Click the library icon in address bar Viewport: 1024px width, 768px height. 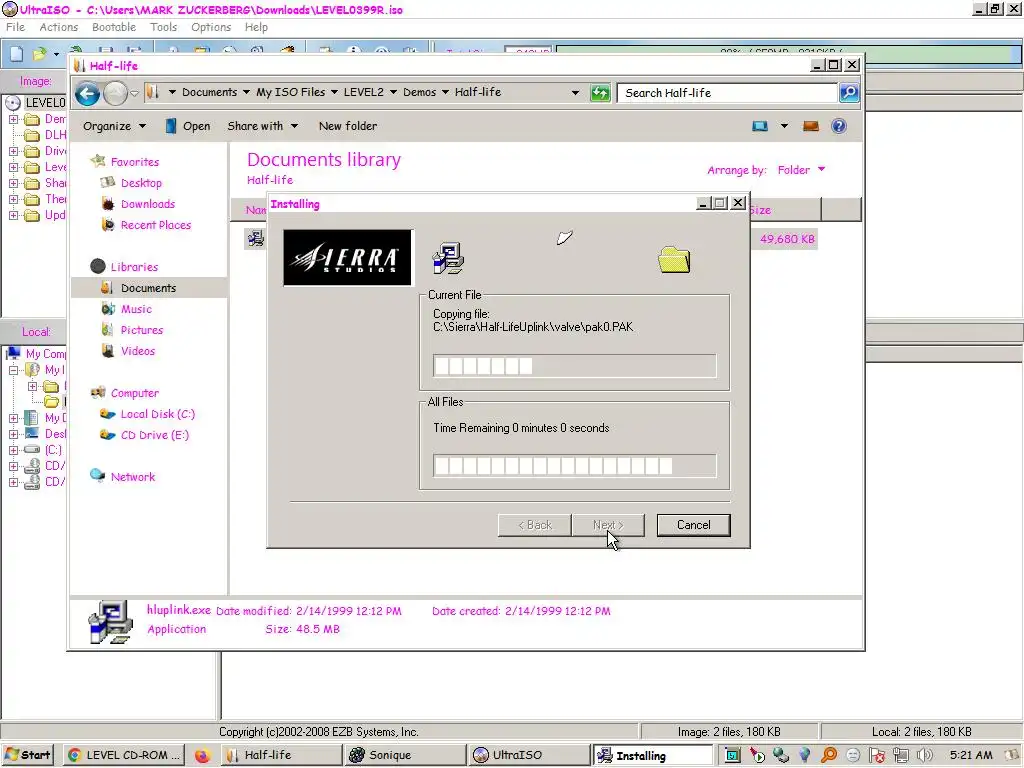(x=152, y=92)
